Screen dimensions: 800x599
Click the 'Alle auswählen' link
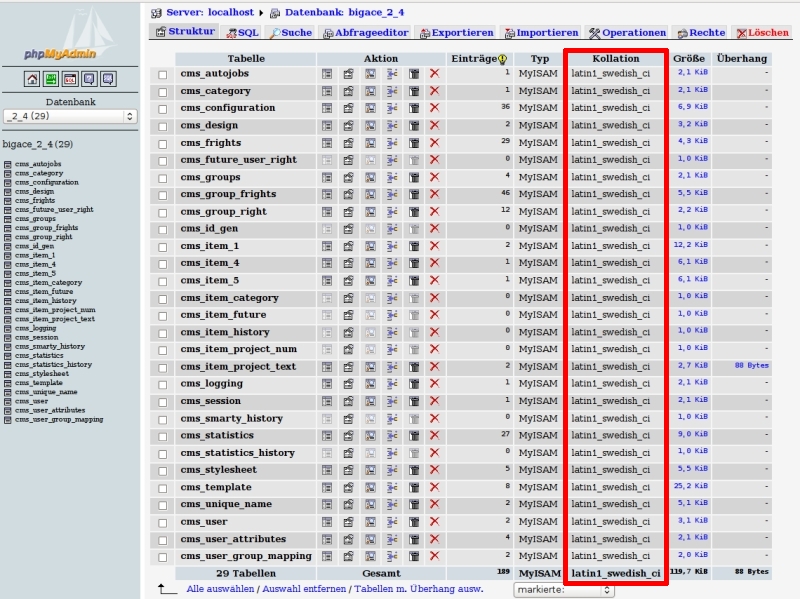pos(220,589)
